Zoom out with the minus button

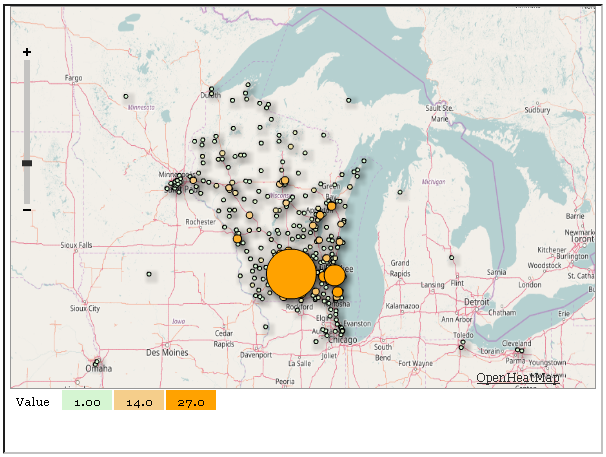point(27,210)
